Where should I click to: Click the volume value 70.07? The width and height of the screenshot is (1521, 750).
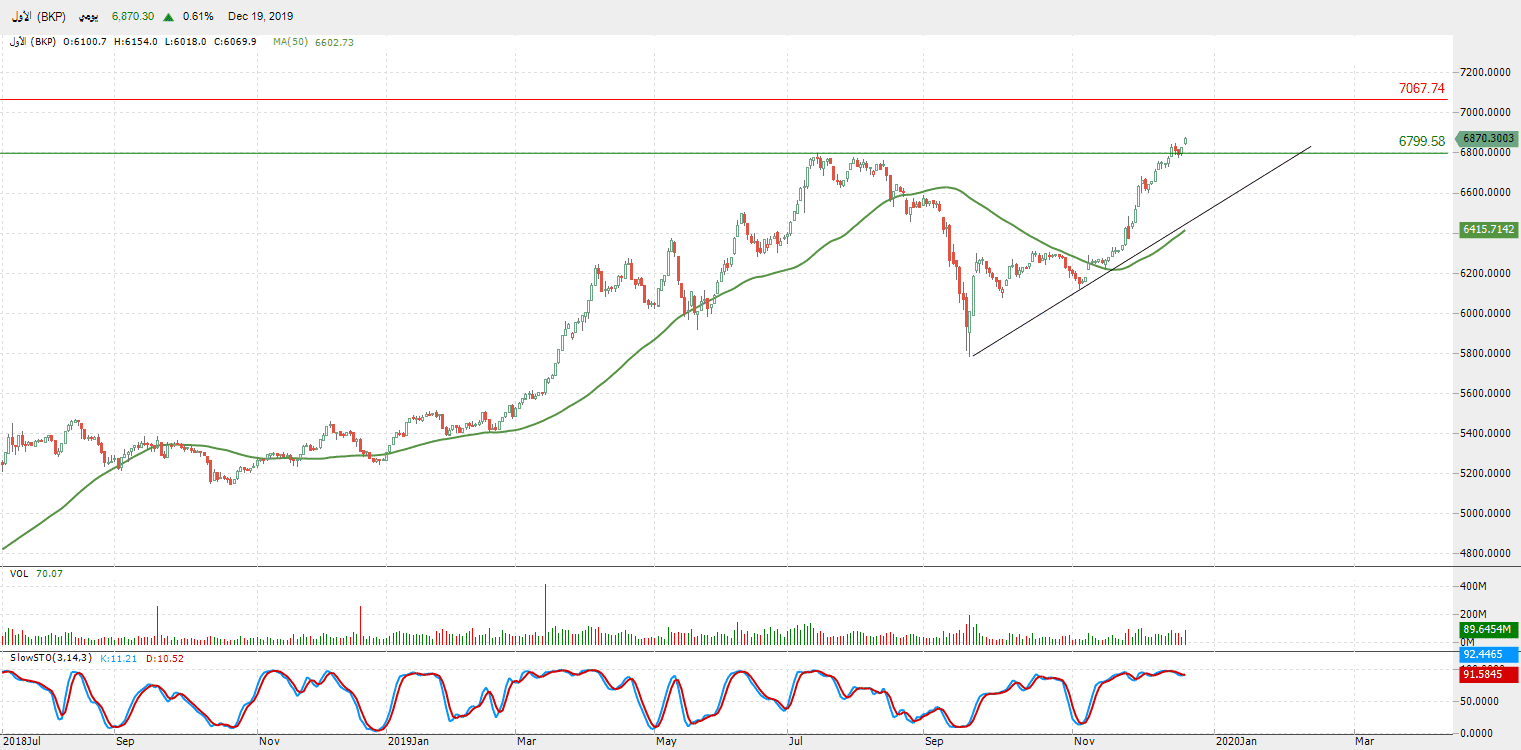50,574
